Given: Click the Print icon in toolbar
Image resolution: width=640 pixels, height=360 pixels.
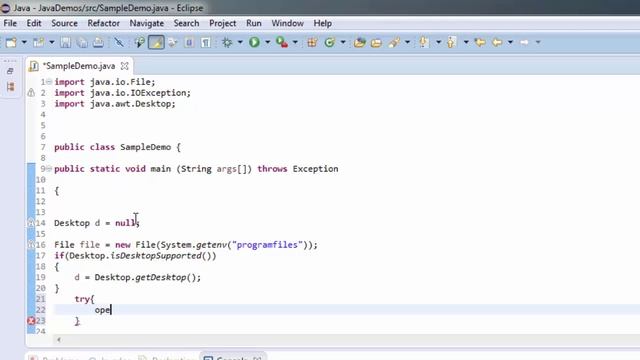Looking at the screenshot, I should 98,42.
